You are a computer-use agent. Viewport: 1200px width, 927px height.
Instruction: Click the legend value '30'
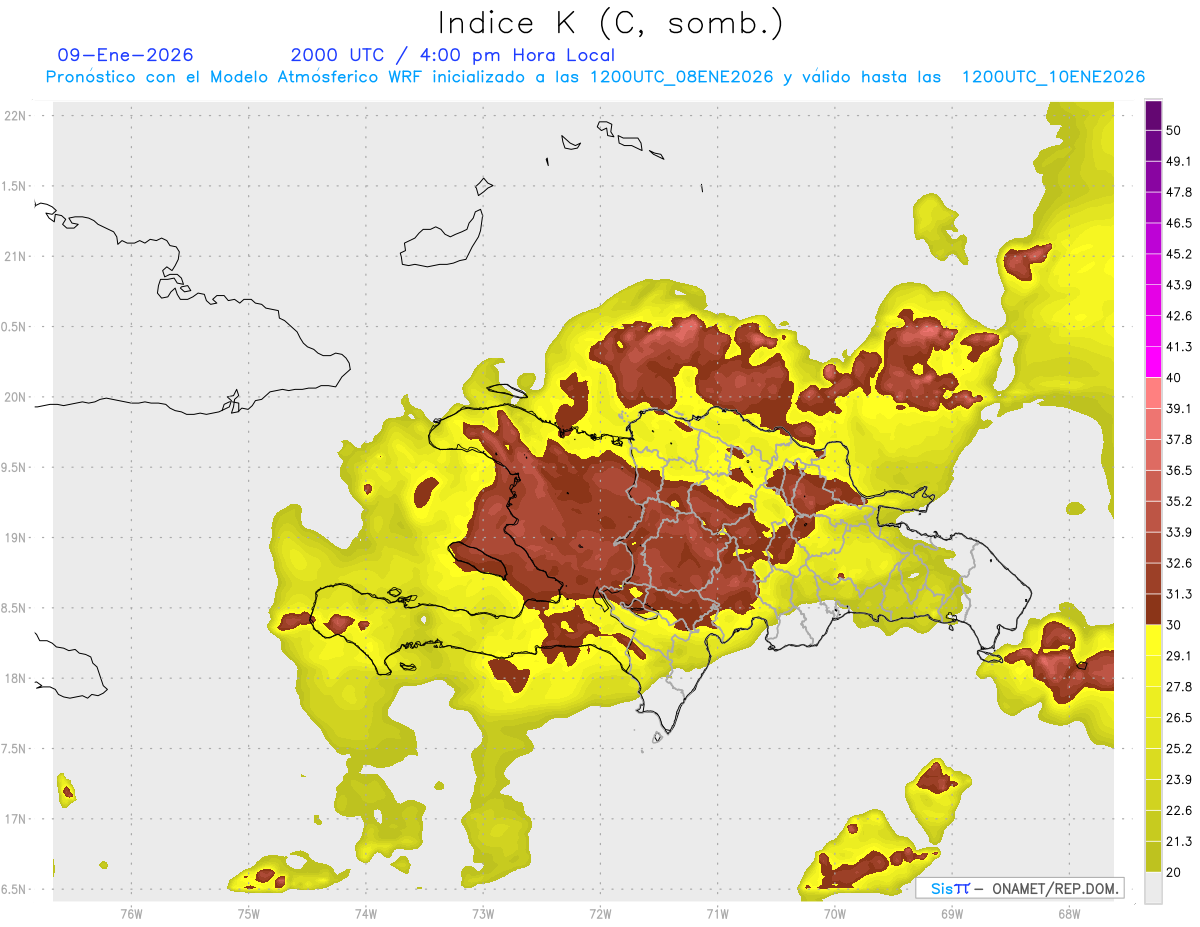click(x=1174, y=625)
